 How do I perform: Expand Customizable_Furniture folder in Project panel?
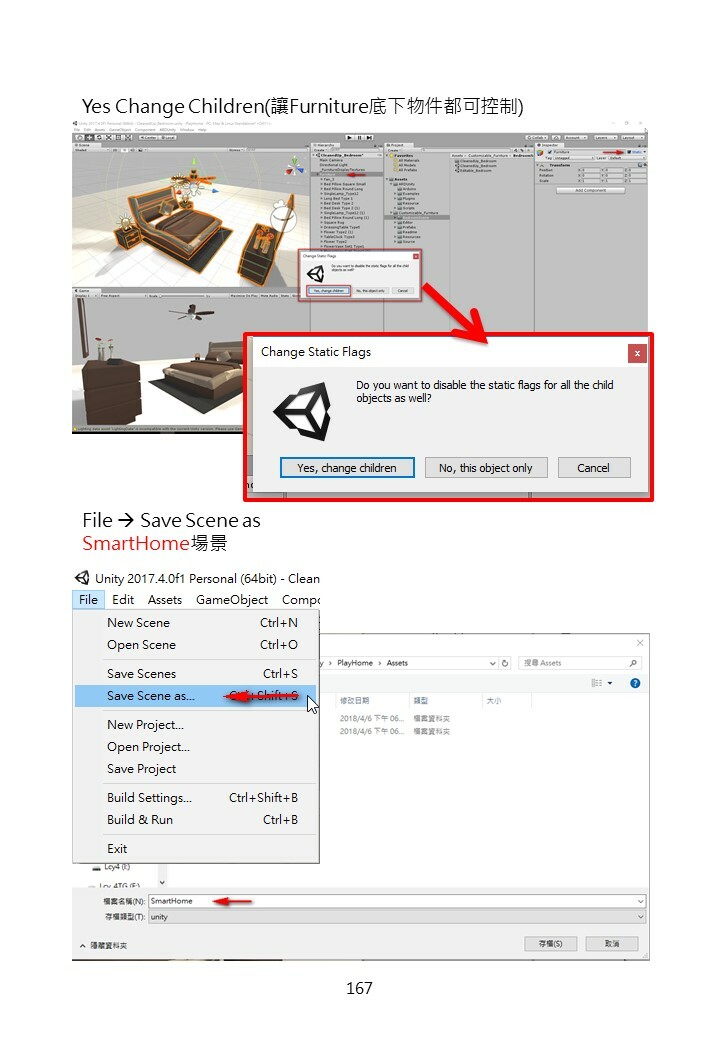[391, 212]
